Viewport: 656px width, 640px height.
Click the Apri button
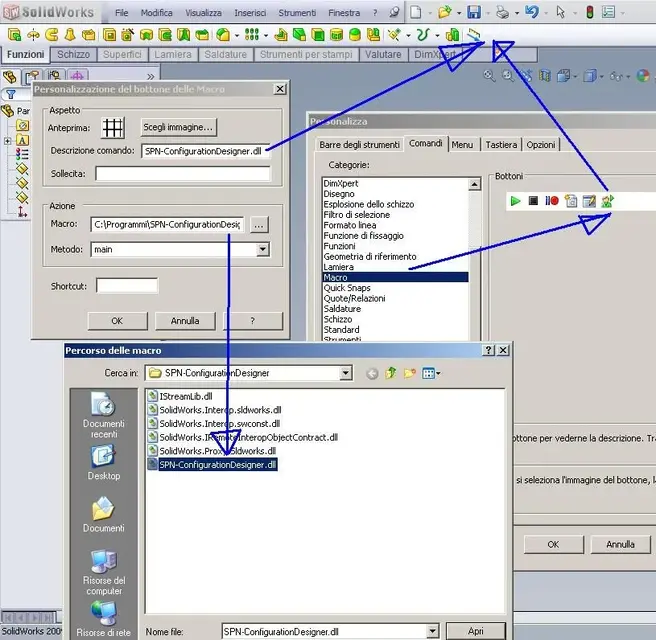pyautogui.click(x=476, y=631)
